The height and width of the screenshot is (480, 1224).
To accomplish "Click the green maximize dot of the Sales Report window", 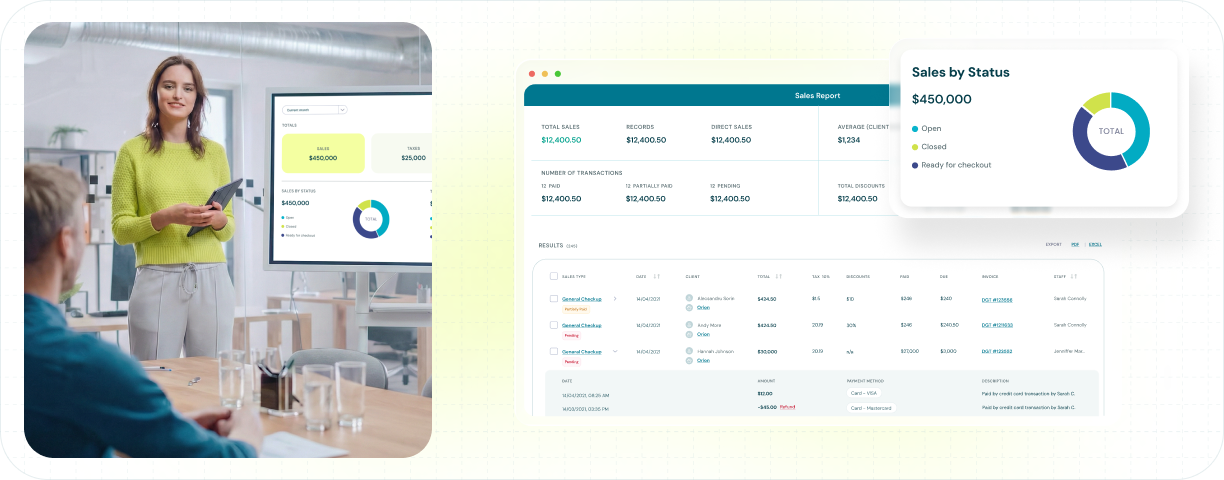I will (x=558, y=73).
